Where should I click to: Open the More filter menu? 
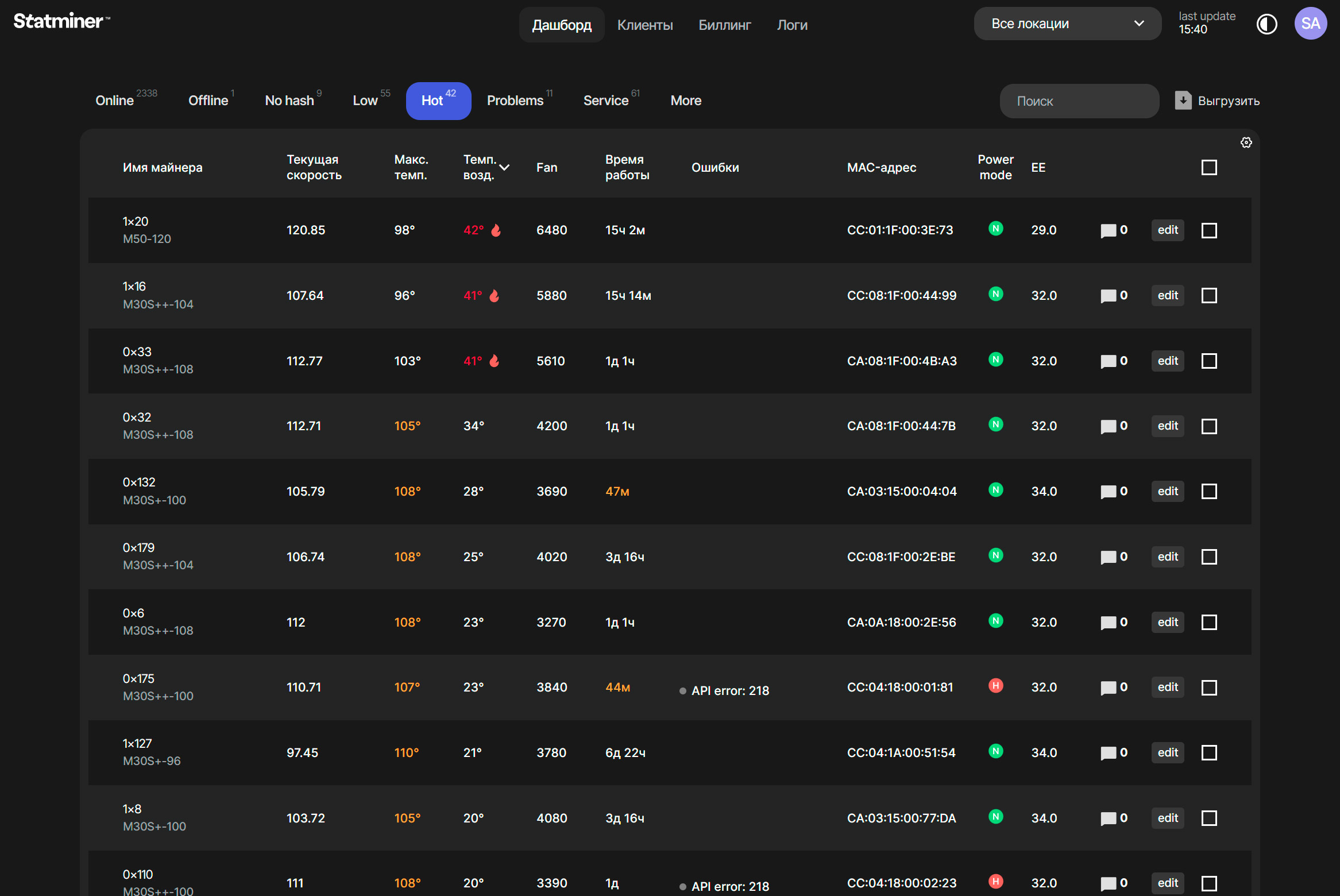(686, 101)
